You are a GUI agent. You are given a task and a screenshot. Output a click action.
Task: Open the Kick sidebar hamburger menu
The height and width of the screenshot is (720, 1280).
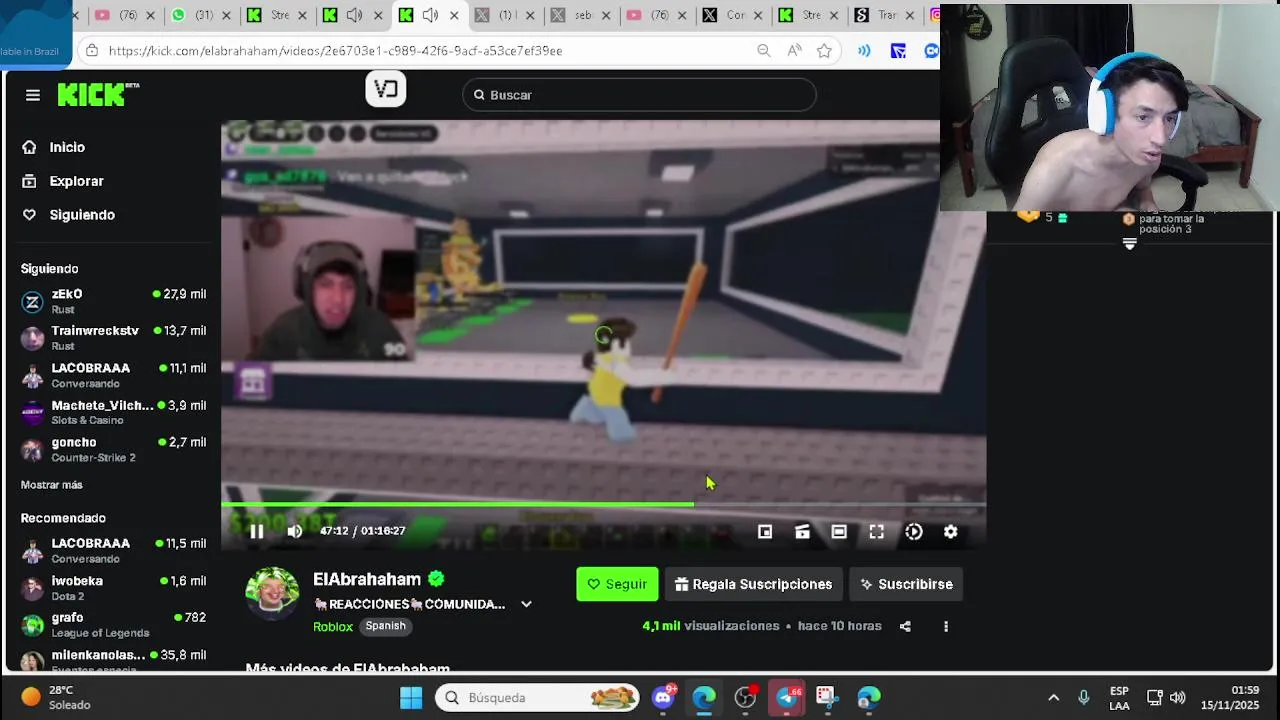[x=33, y=95]
